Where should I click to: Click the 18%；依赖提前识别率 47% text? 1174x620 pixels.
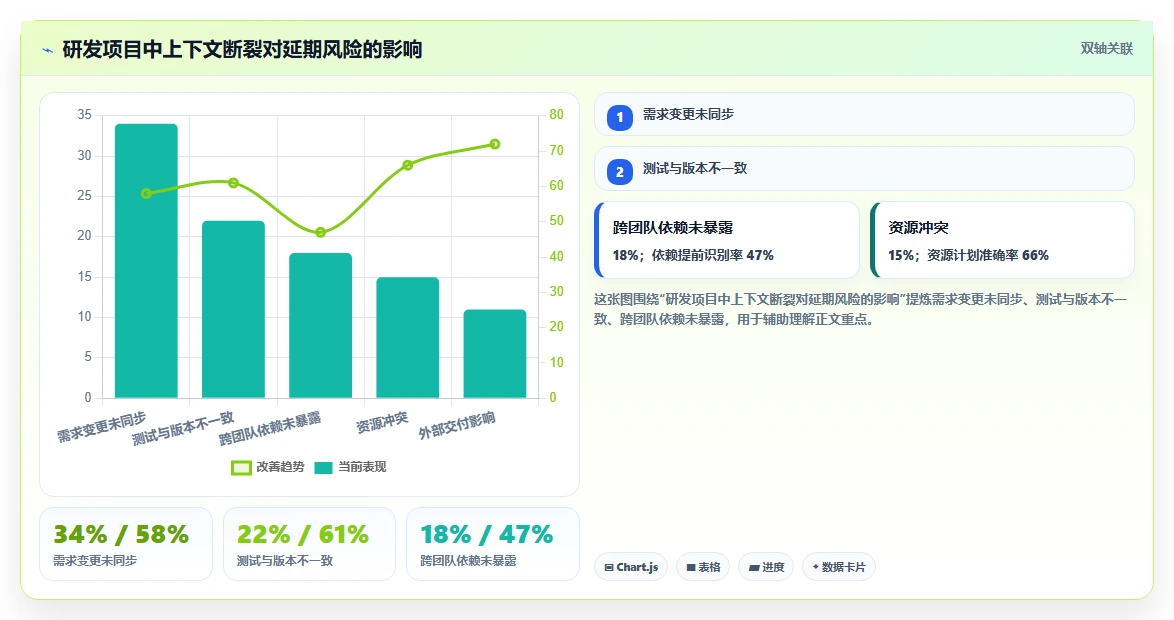[693, 255]
